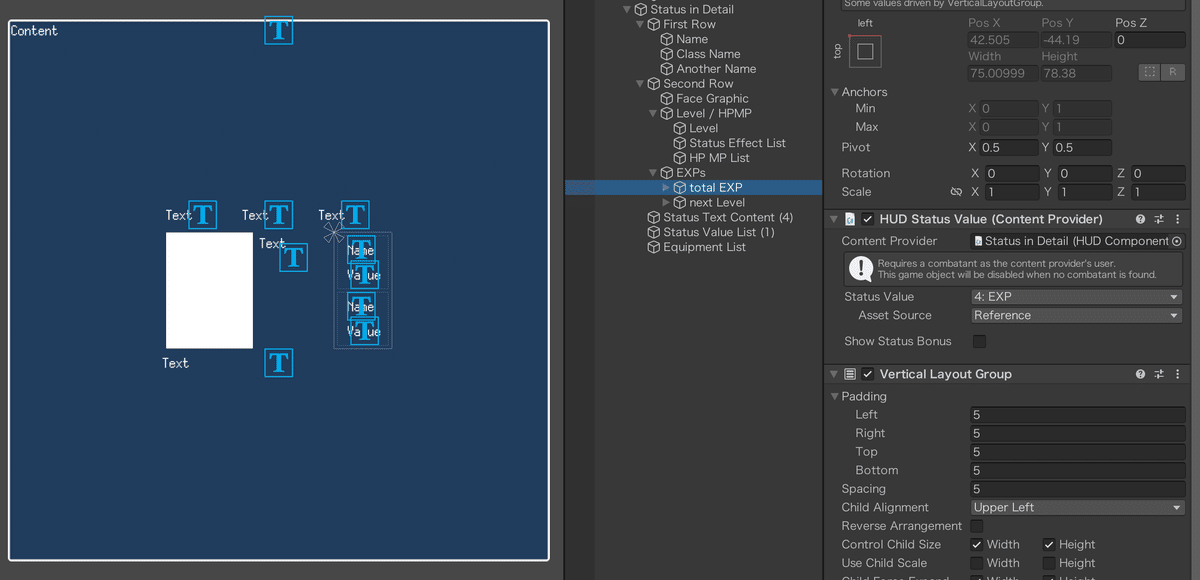Click the Pos Z input field
Screen dimensions: 1200x580
tap(1149, 40)
